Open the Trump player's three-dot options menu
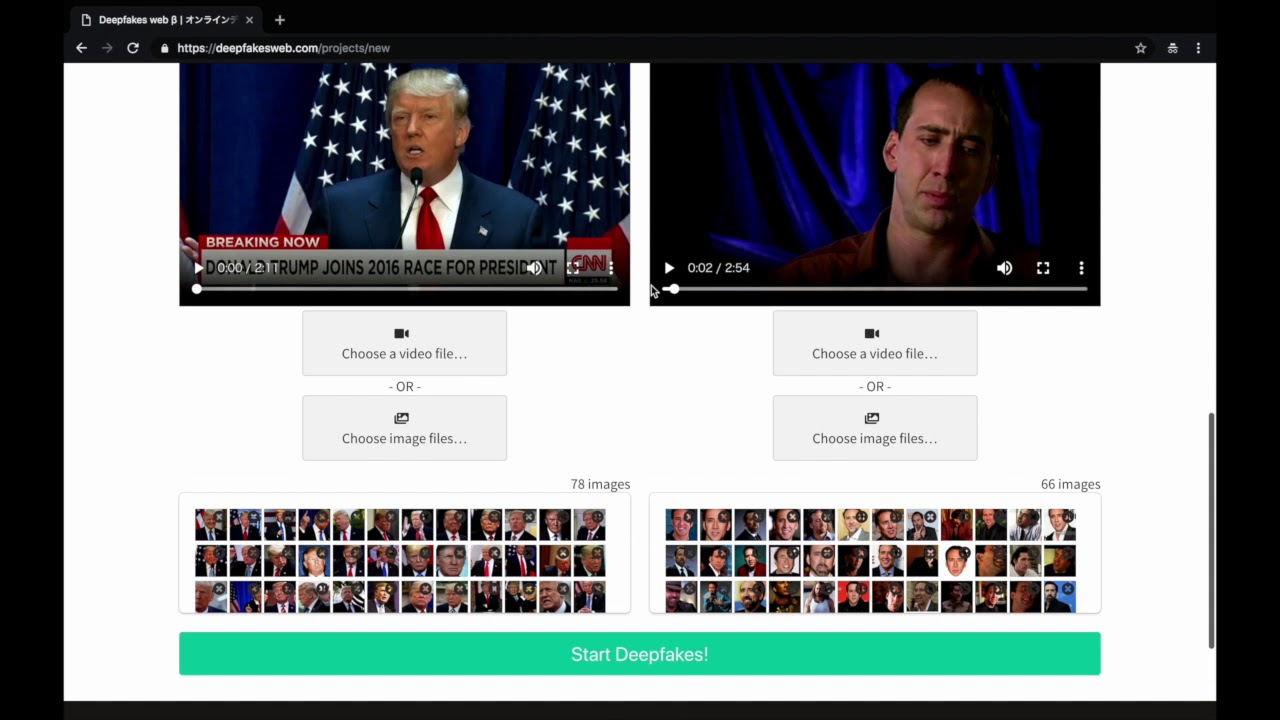1280x720 pixels. (x=611, y=267)
